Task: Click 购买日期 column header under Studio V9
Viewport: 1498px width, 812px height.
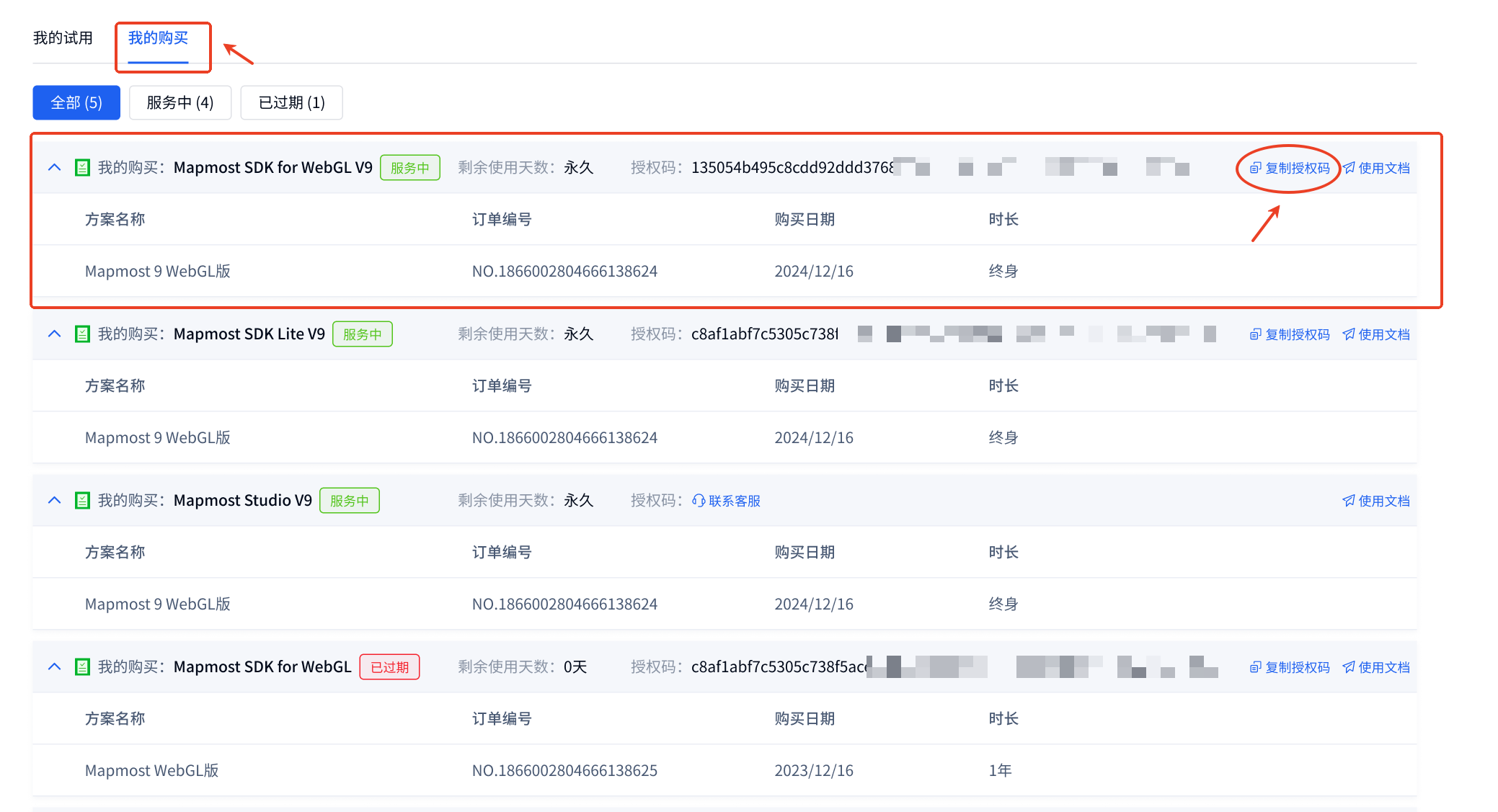Action: point(805,552)
